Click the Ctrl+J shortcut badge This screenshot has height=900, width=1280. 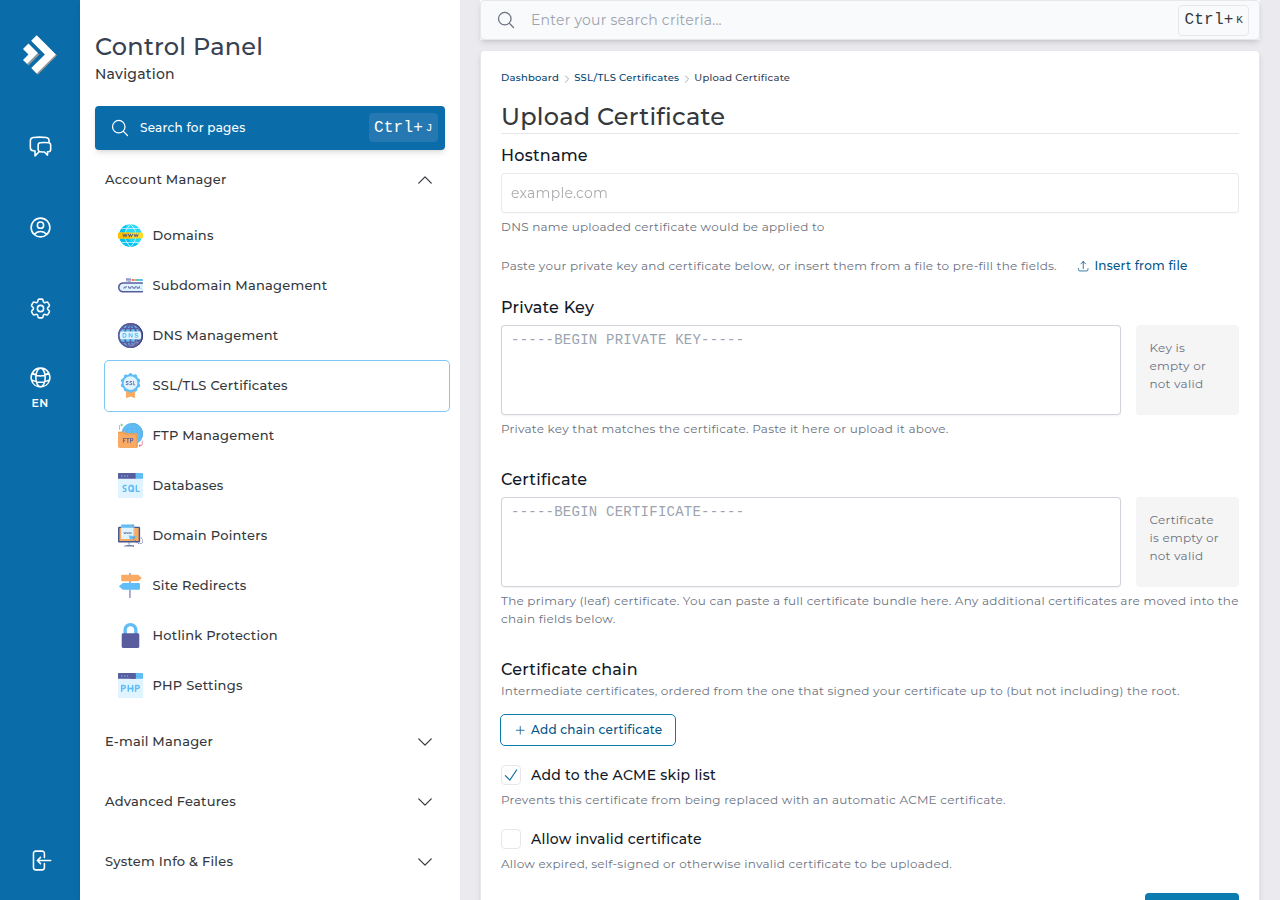tap(403, 127)
